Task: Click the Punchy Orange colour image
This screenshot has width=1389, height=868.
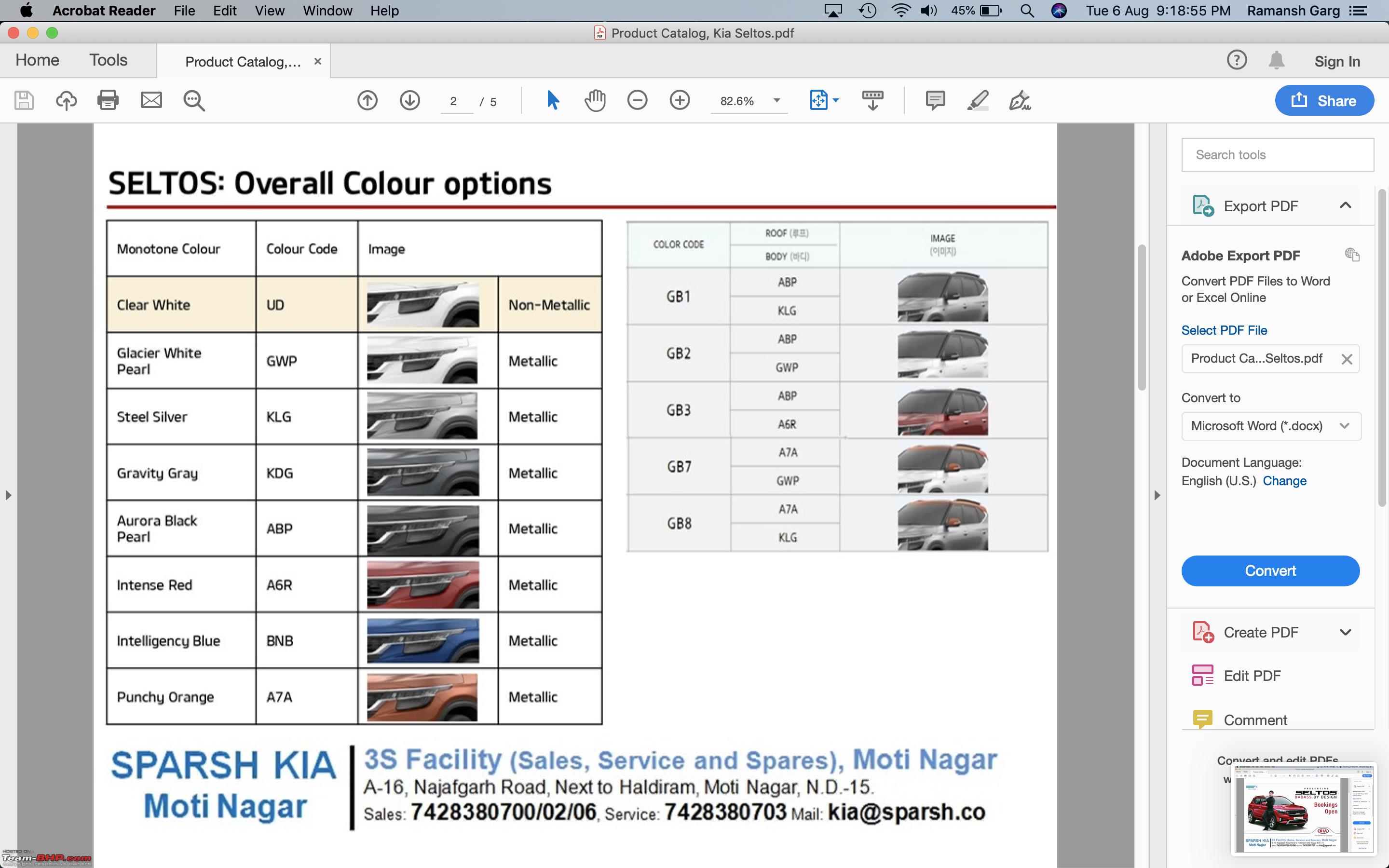Action: 422,696
